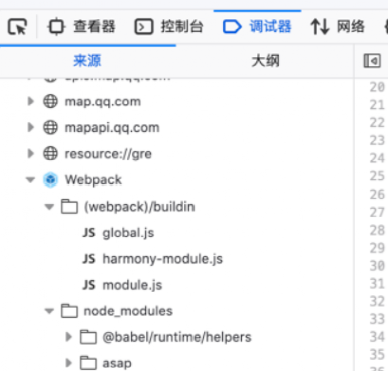The height and width of the screenshot is (371, 388).
Task: Click line number 34 in gutter
Action: (x=377, y=337)
